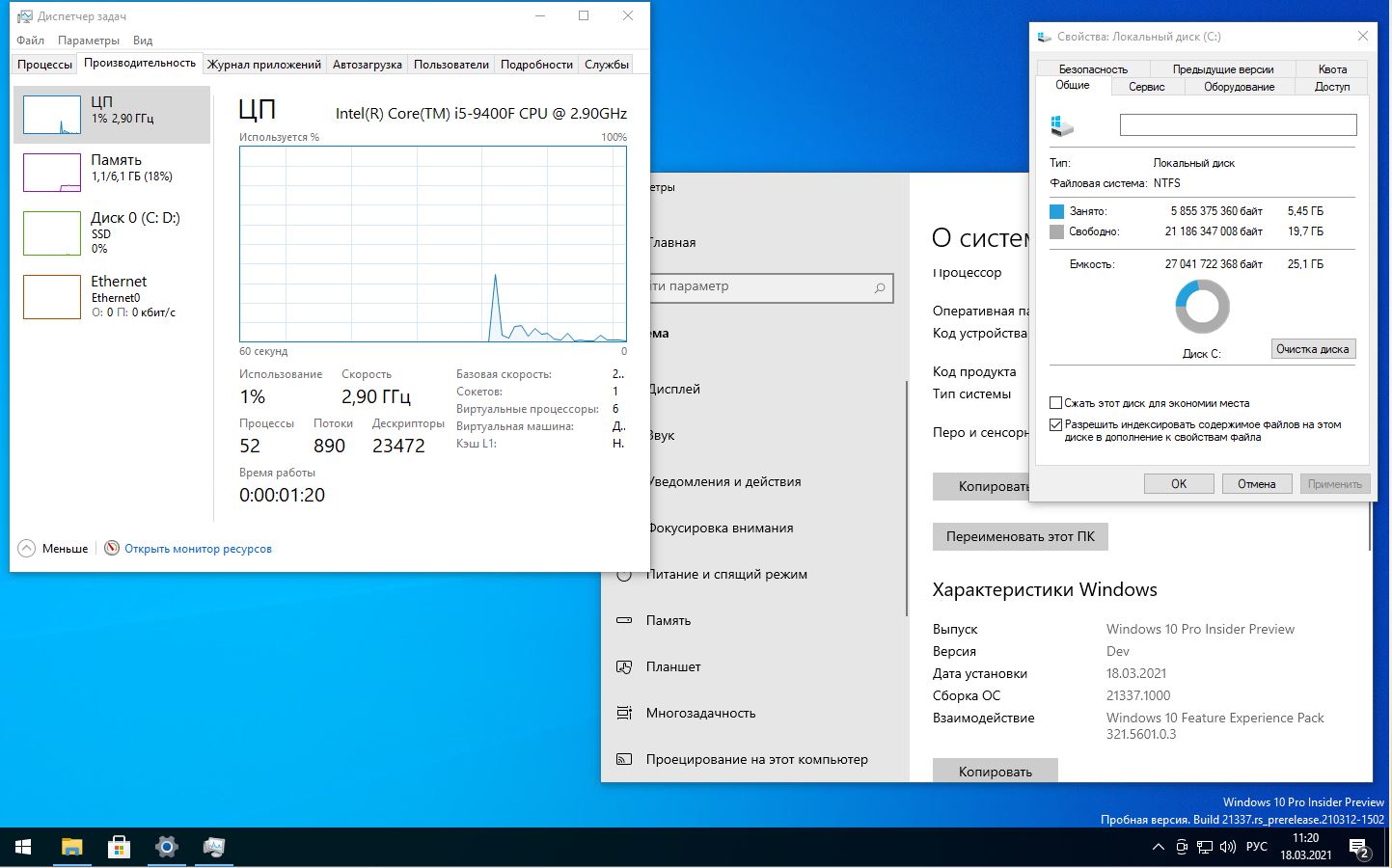Screen dimensions: 1392x868
Task: Click the Очистка диска button
Action: (x=1313, y=349)
